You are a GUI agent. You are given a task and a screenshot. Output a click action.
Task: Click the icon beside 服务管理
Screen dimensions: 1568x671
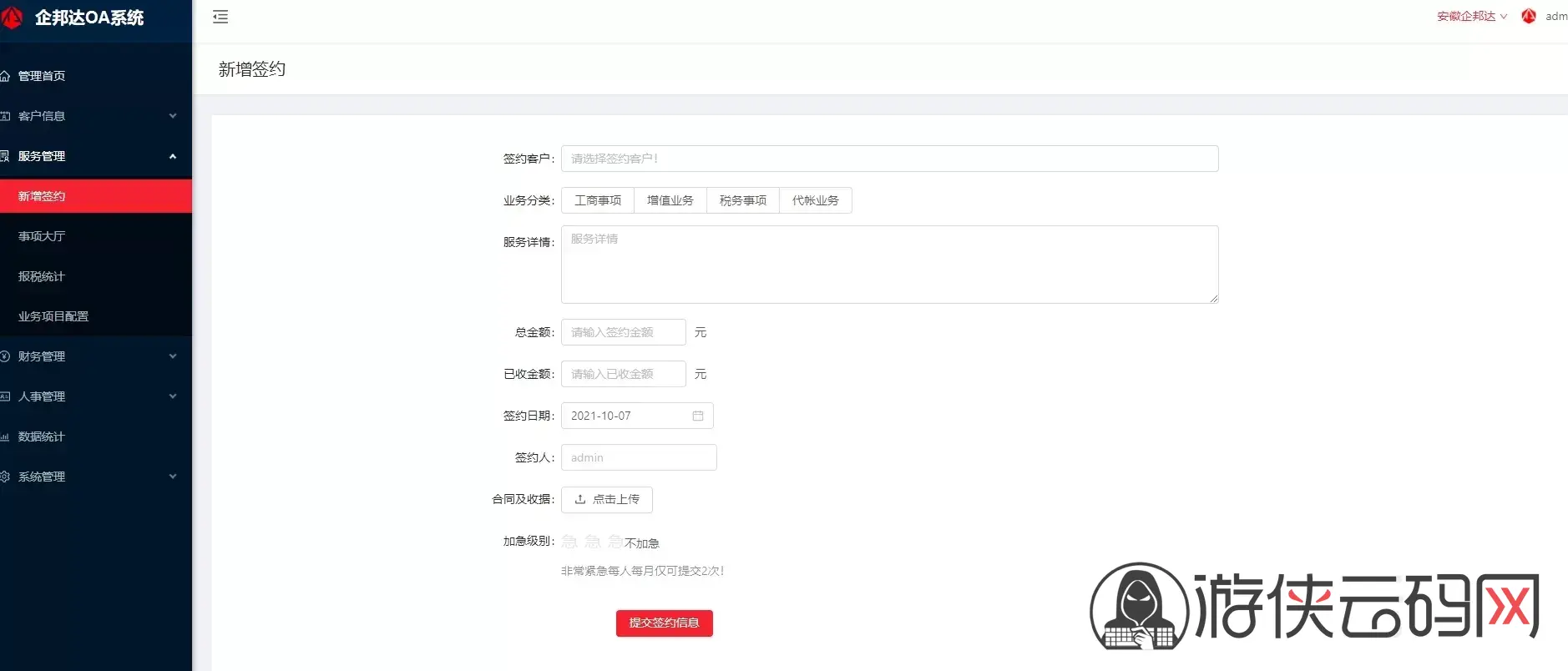pos(5,156)
